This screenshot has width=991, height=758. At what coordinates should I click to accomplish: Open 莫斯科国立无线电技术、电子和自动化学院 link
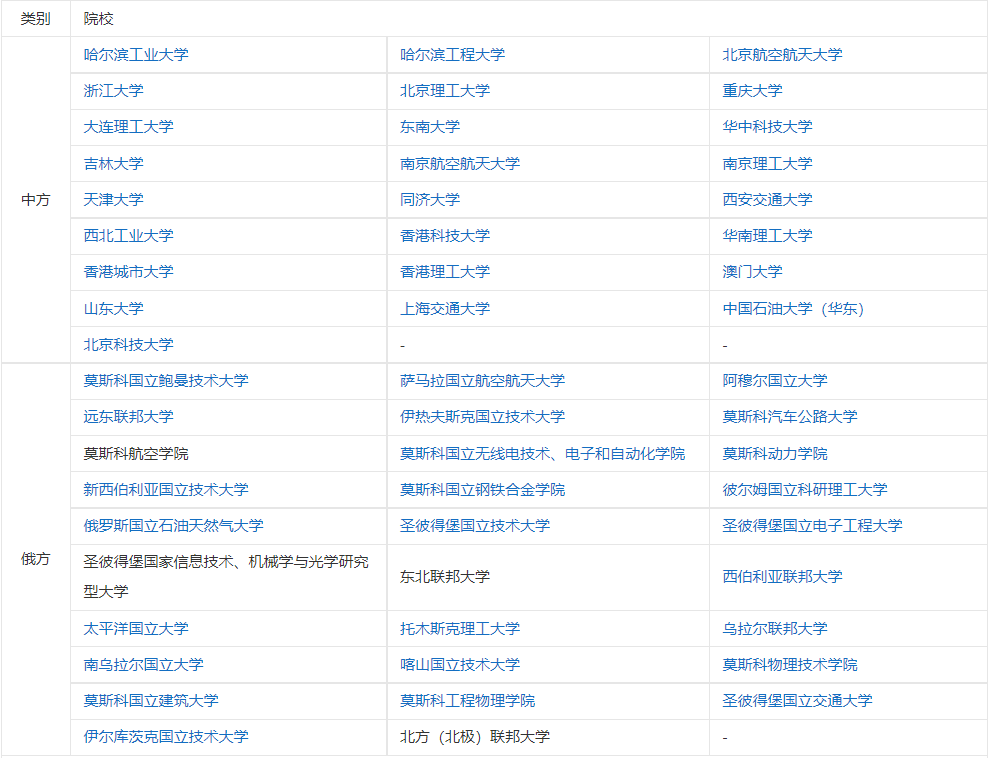click(x=543, y=453)
